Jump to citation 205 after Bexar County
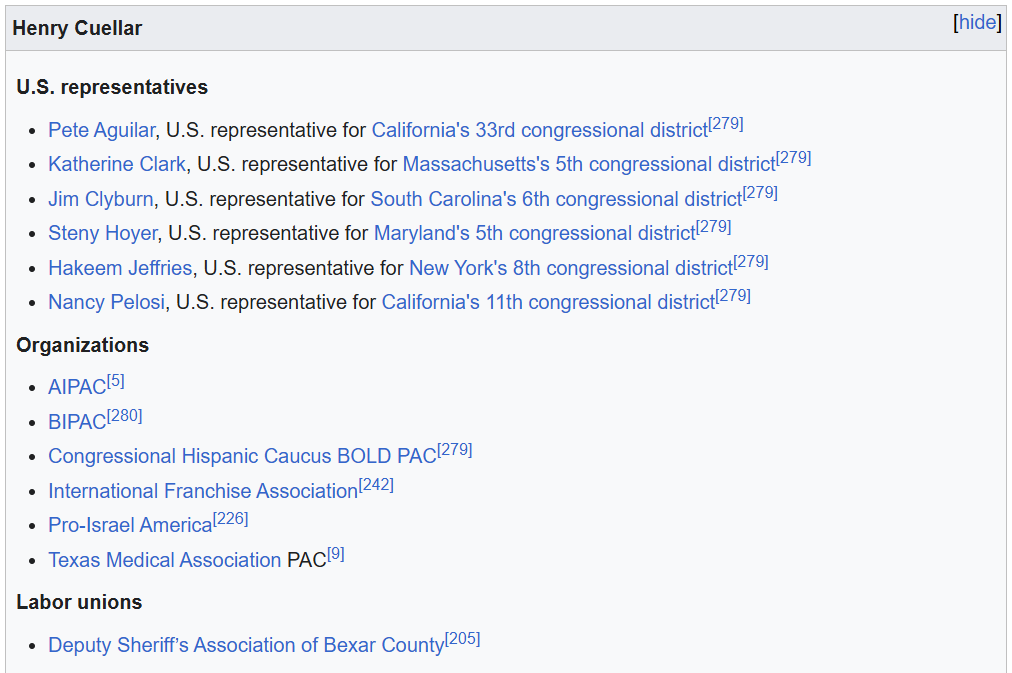Screen dimensions: 1012x673 click(x=463, y=639)
